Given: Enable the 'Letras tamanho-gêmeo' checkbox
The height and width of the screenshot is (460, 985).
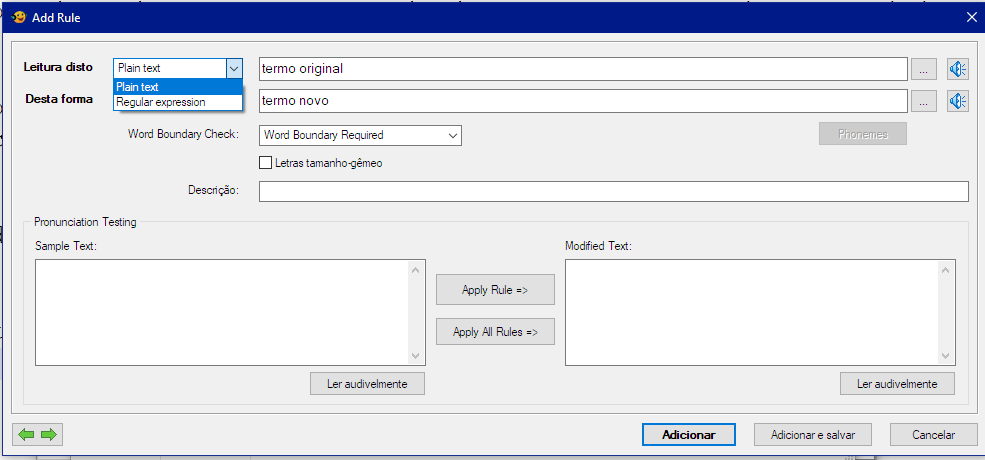Looking at the screenshot, I should pos(266,163).
